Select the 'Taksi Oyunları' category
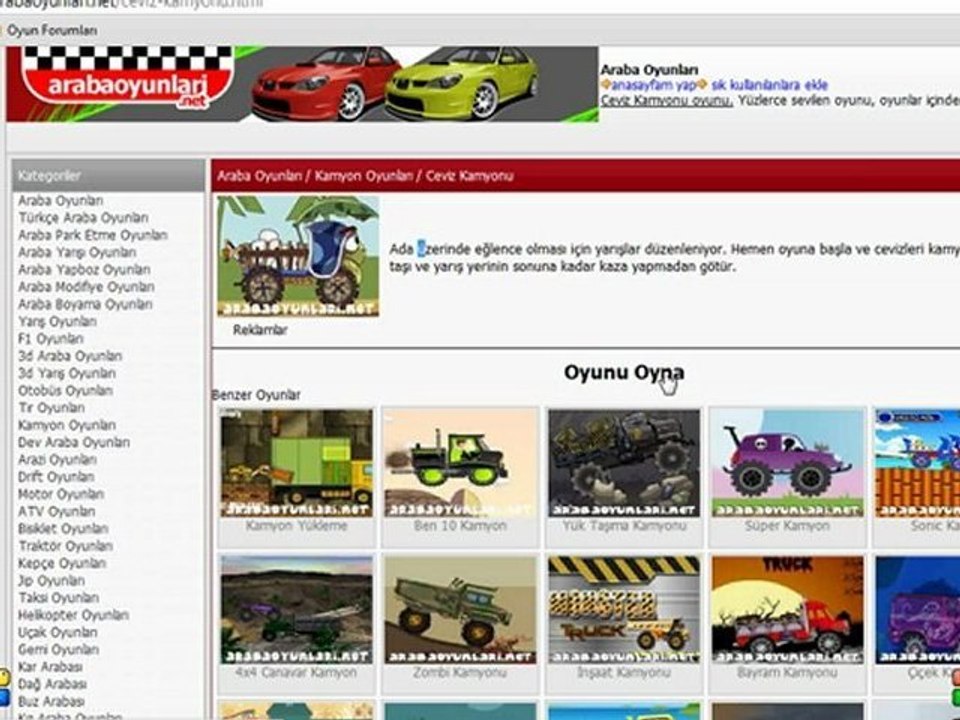Viewport: 960px width, 720px height. coord(58,597)
